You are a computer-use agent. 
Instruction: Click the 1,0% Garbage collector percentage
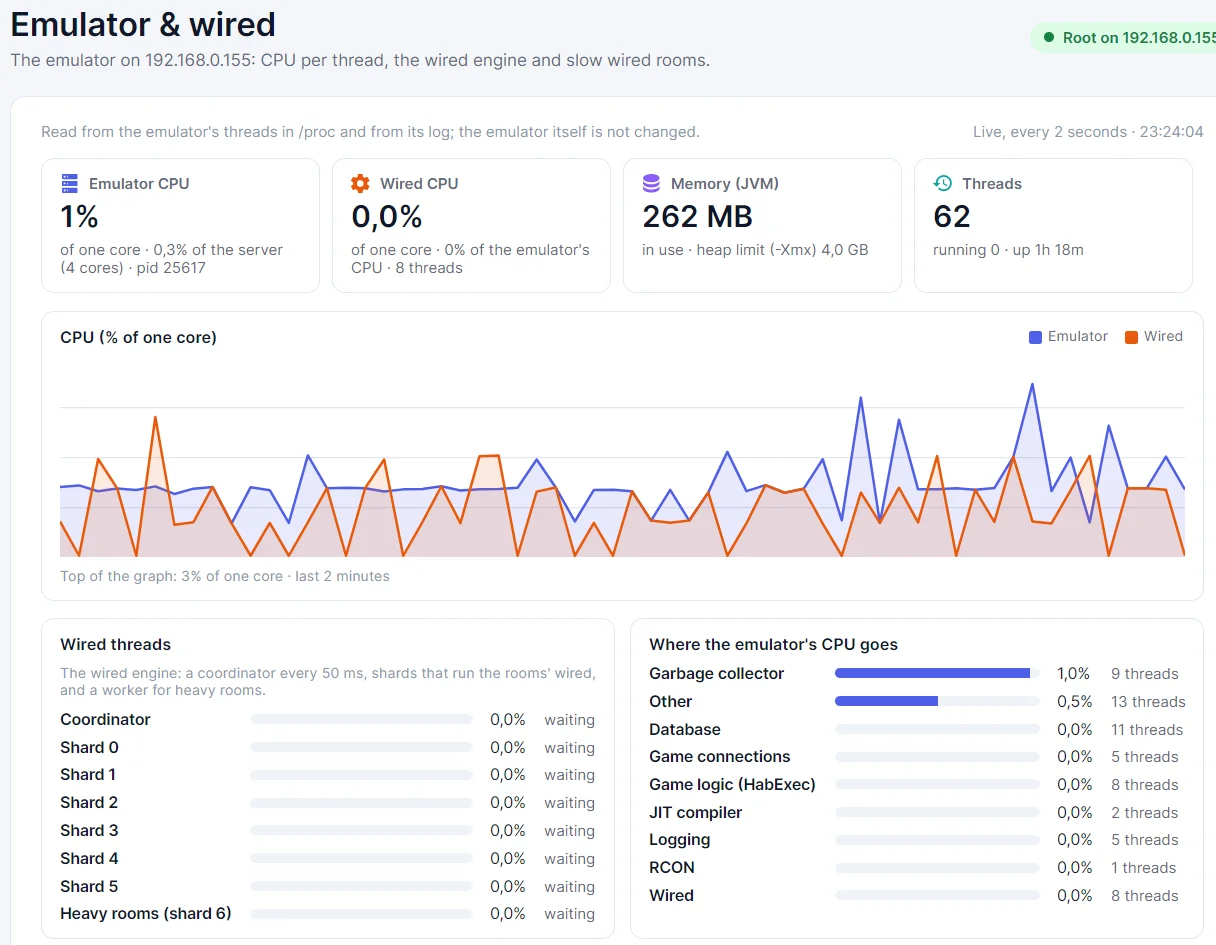point(1074,674)
